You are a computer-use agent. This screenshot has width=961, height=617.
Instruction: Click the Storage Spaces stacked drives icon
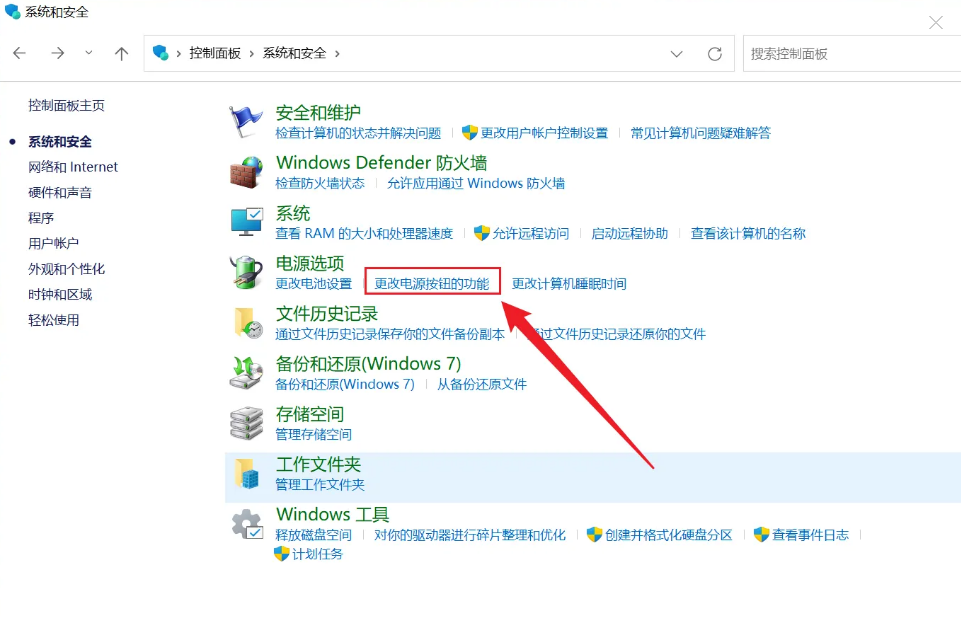point(246,423)
